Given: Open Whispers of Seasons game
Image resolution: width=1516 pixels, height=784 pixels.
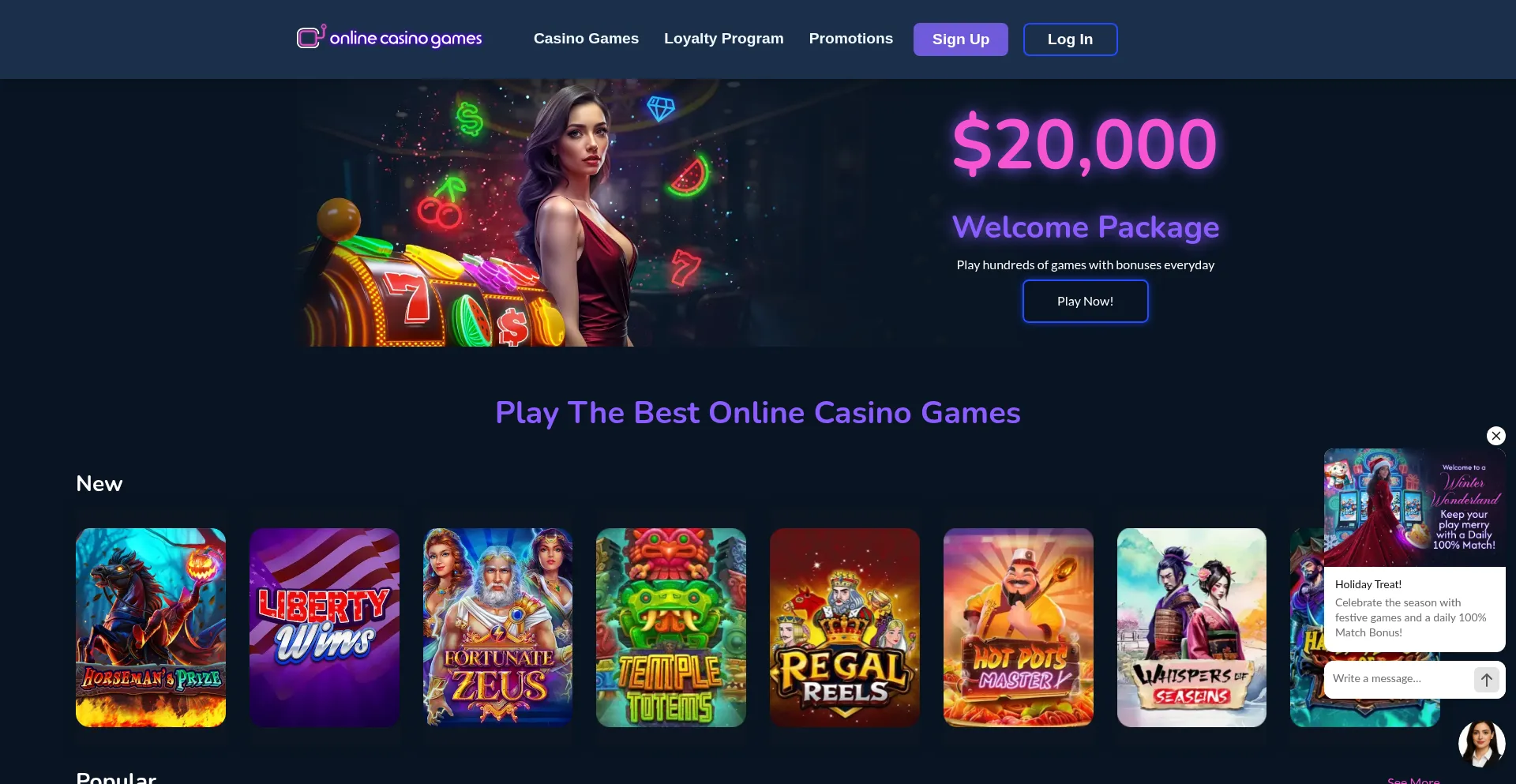Looking at the screenshot, I should point(1191,628).
